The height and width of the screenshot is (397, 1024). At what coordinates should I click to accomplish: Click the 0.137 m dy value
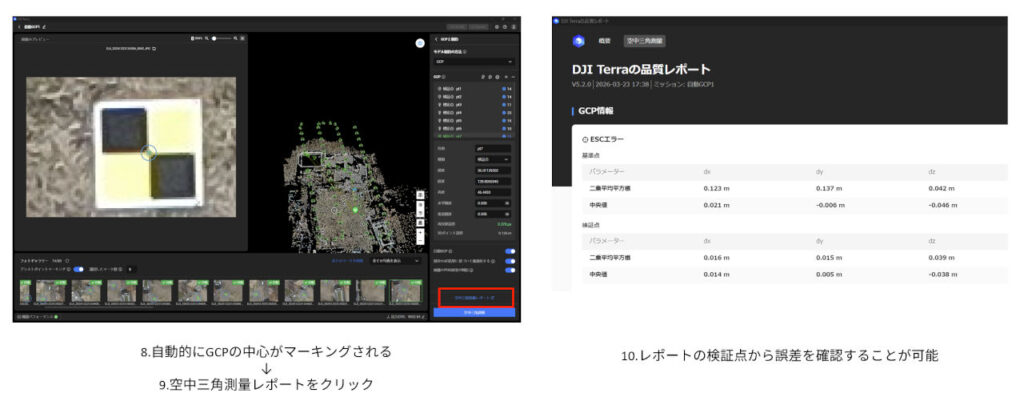pos(828,189)
